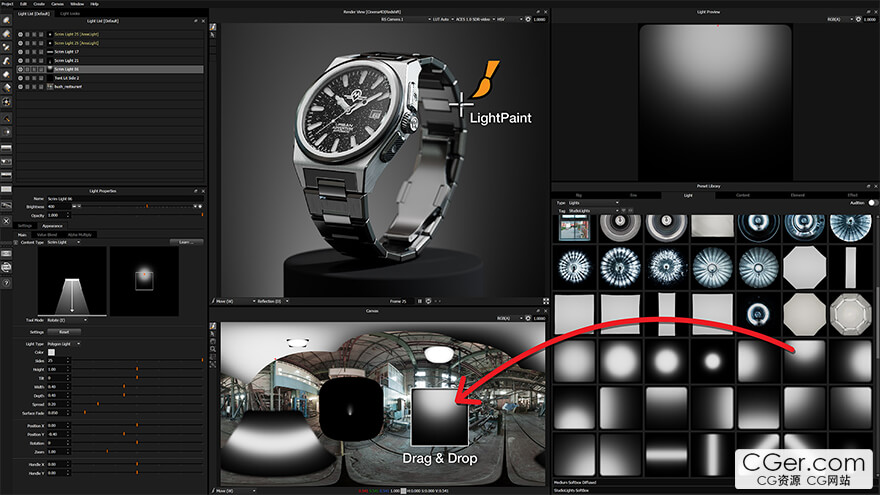Toggle visibility of Tent Lit Side 2
This screenshot has height=495, width=880.
coord(21,78)
